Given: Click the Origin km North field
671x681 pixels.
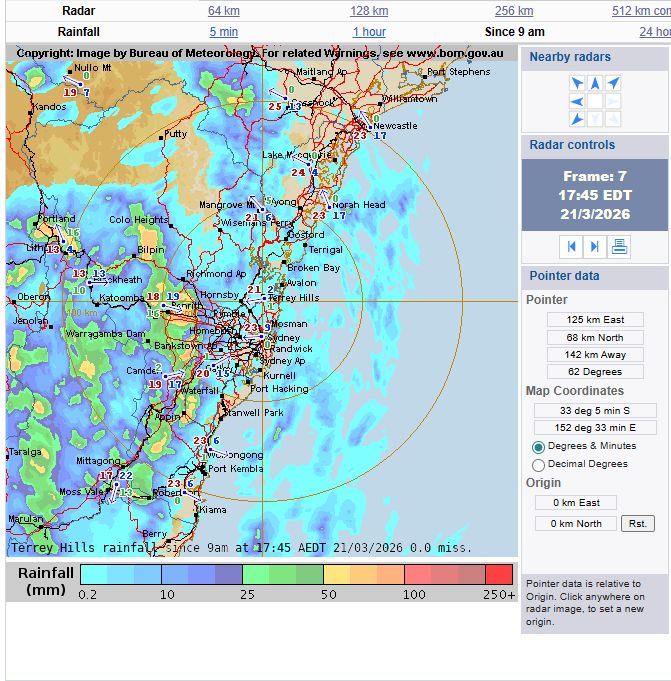Looking at the screenshot, I should 576,523.
